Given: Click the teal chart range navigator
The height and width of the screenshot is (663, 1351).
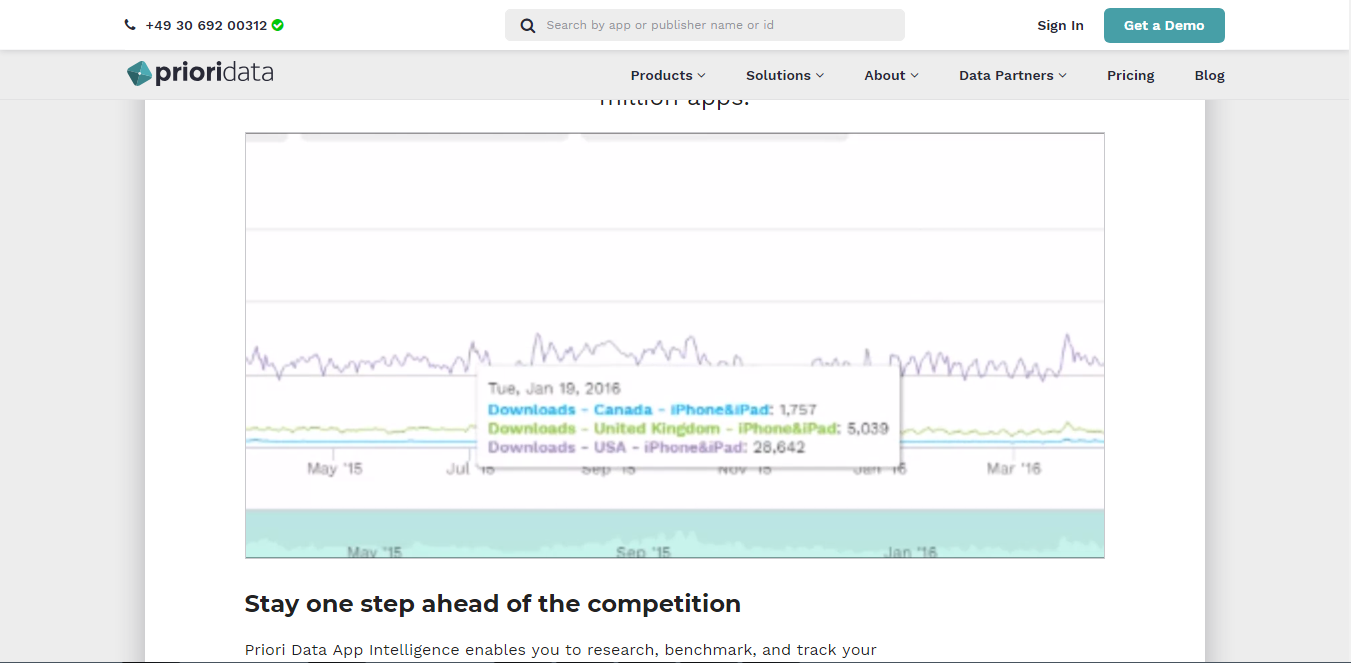Looking at the screenshot, I should [674, 533].
